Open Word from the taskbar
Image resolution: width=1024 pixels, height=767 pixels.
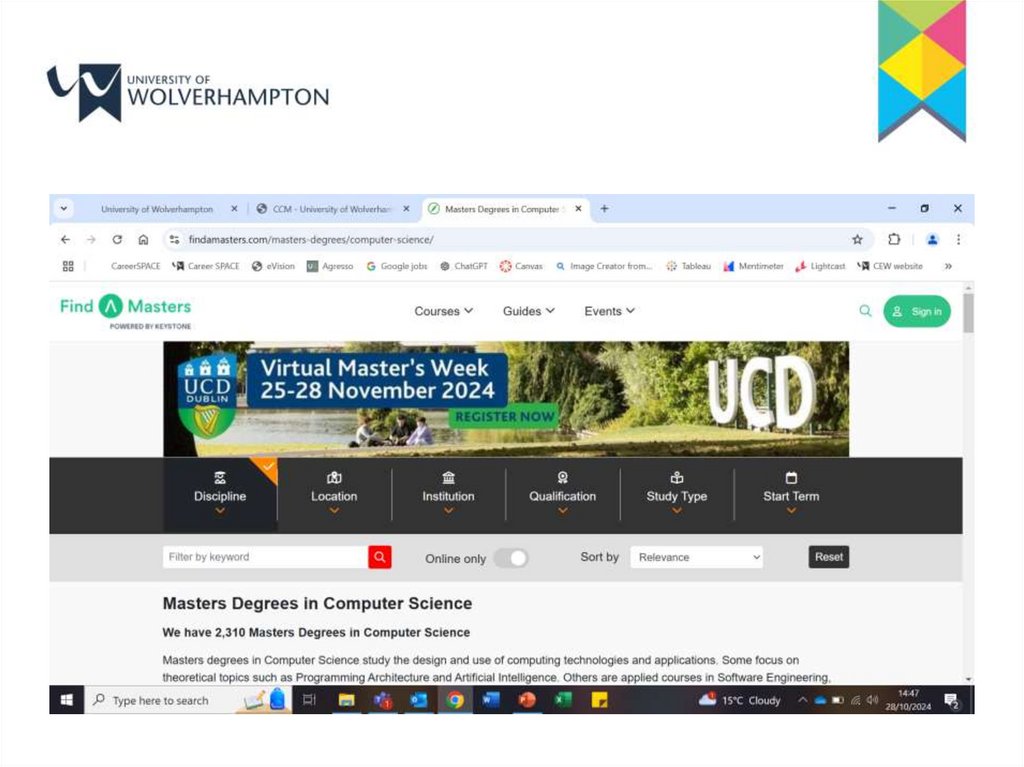click(x=490, y=700)
